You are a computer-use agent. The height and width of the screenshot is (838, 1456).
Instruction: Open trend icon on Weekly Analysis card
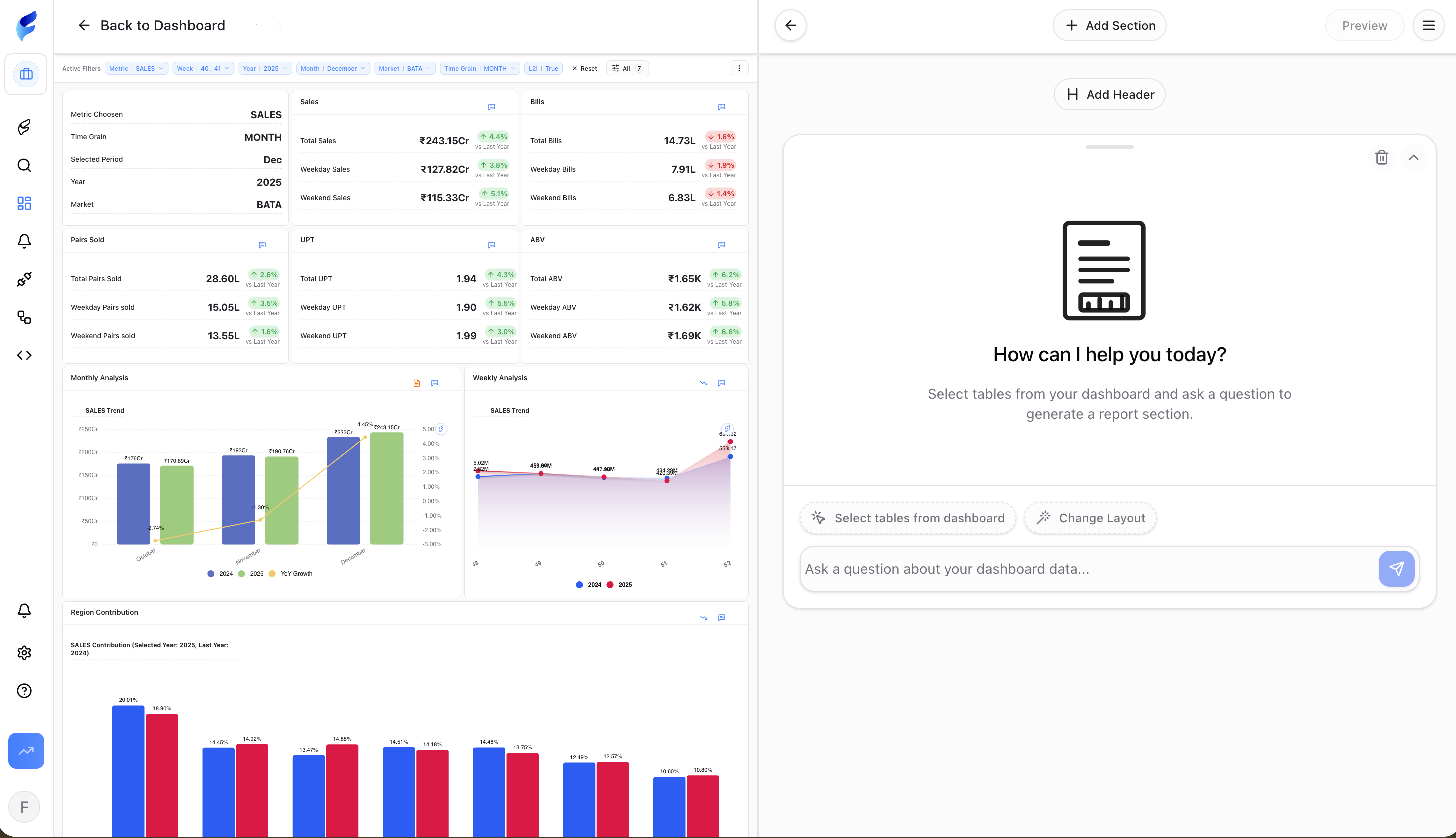pos(703,383)
